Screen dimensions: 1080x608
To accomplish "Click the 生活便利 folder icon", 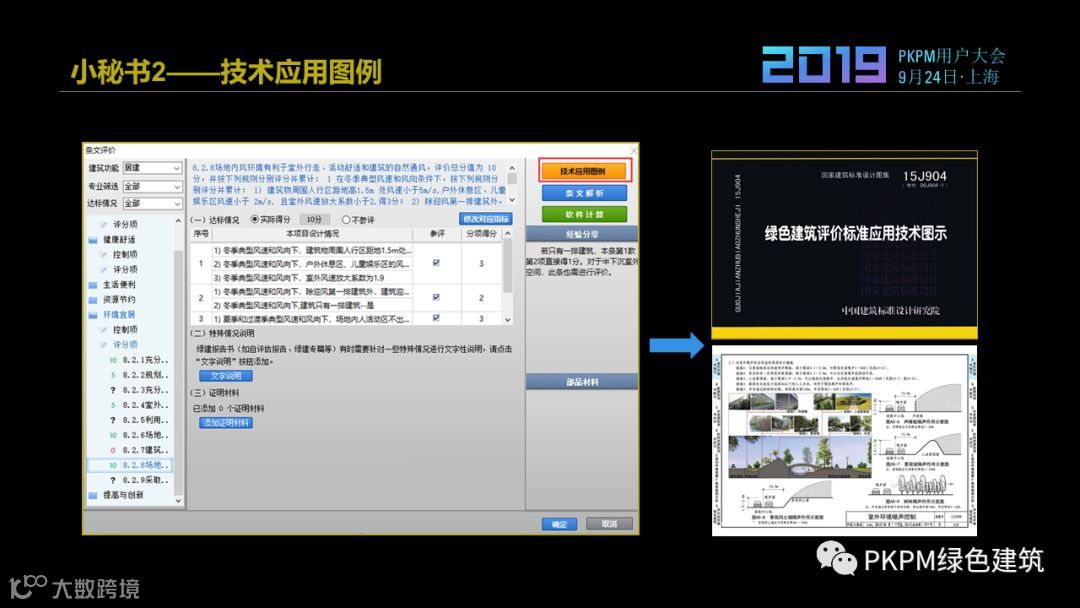I will (93, 284).
